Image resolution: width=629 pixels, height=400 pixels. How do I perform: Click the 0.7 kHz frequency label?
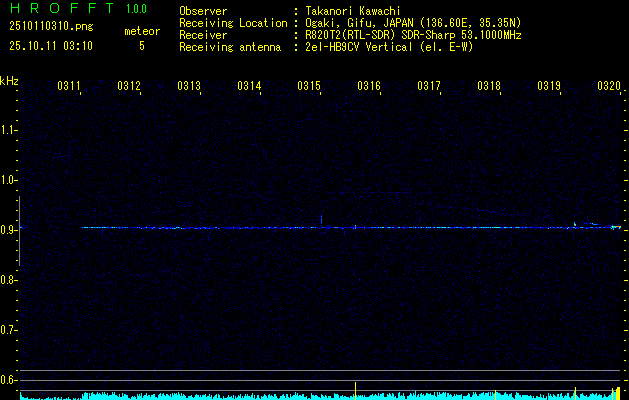click(8, 330)
